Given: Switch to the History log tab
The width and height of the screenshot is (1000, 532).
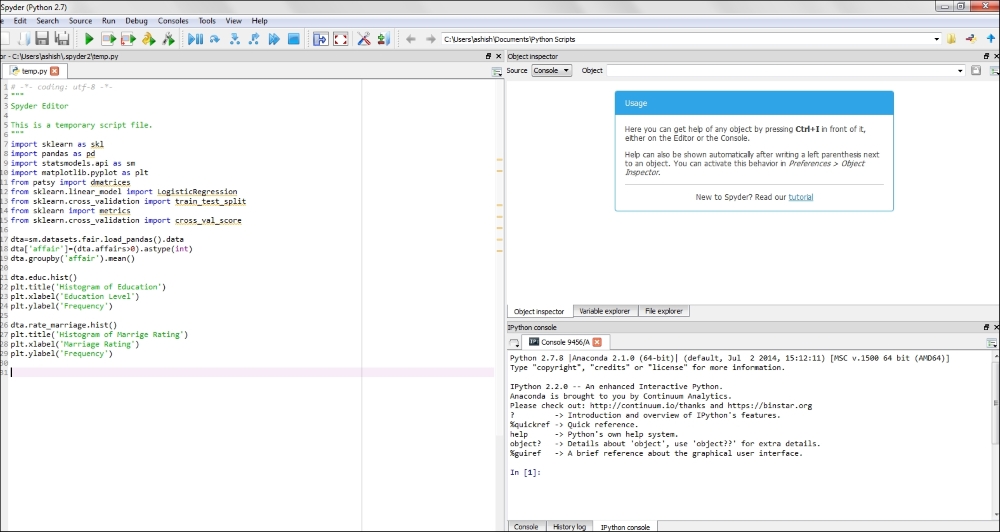Looking at the screenshot, I should pos(569,527).
